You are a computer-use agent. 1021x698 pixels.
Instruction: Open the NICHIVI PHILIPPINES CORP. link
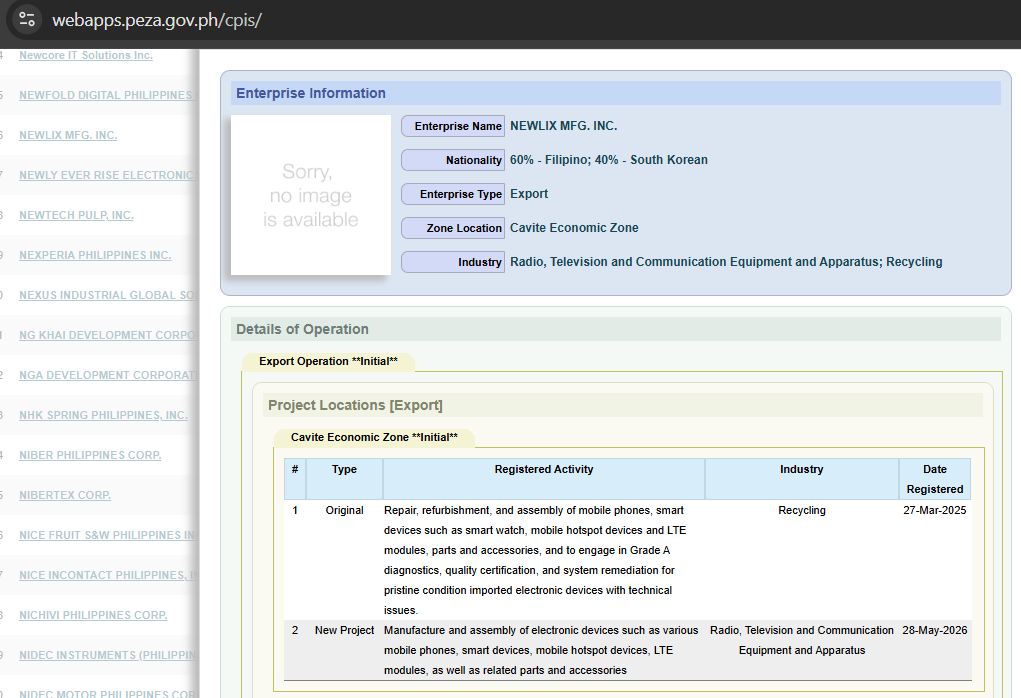(x=93, y=615)
